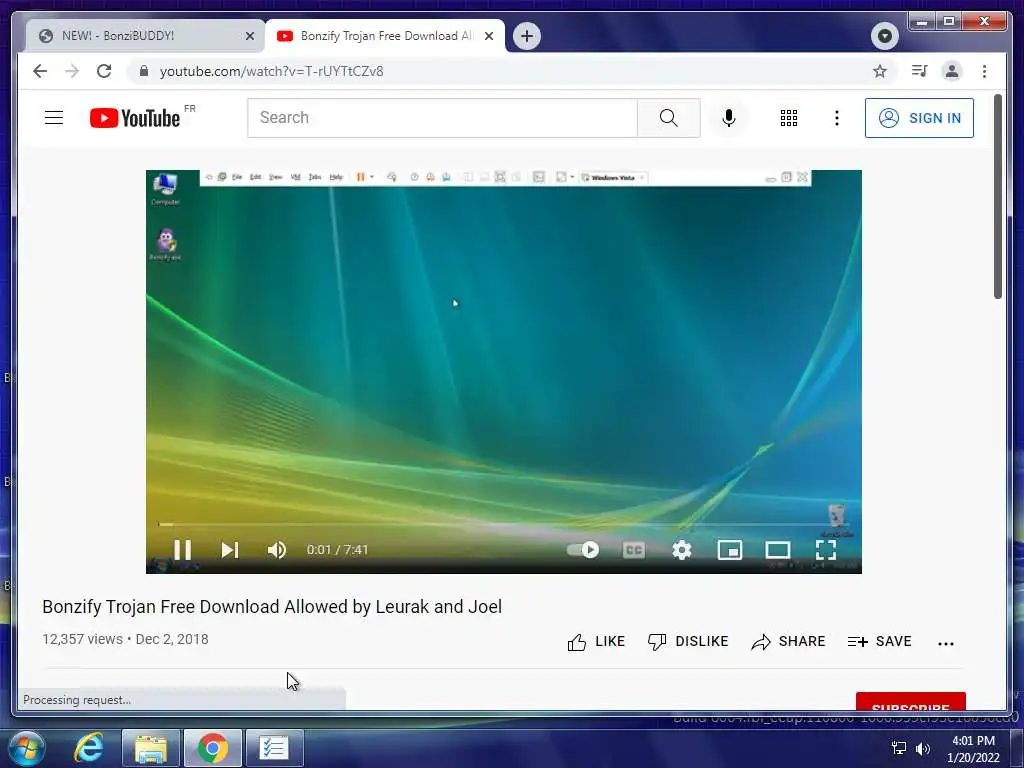Open the player settings gear
The image size is (1024, 768).
pyautogui.click(x=682, y=550)
